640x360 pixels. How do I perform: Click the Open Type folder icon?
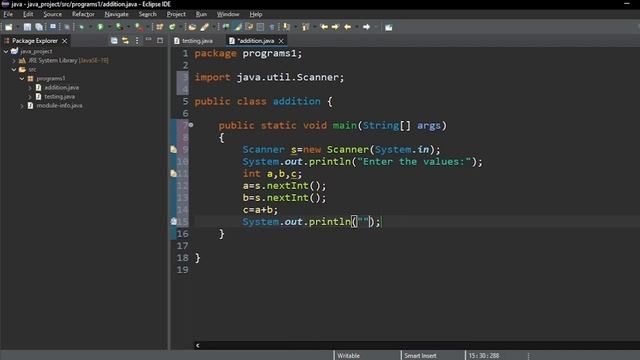pos(192,27)
